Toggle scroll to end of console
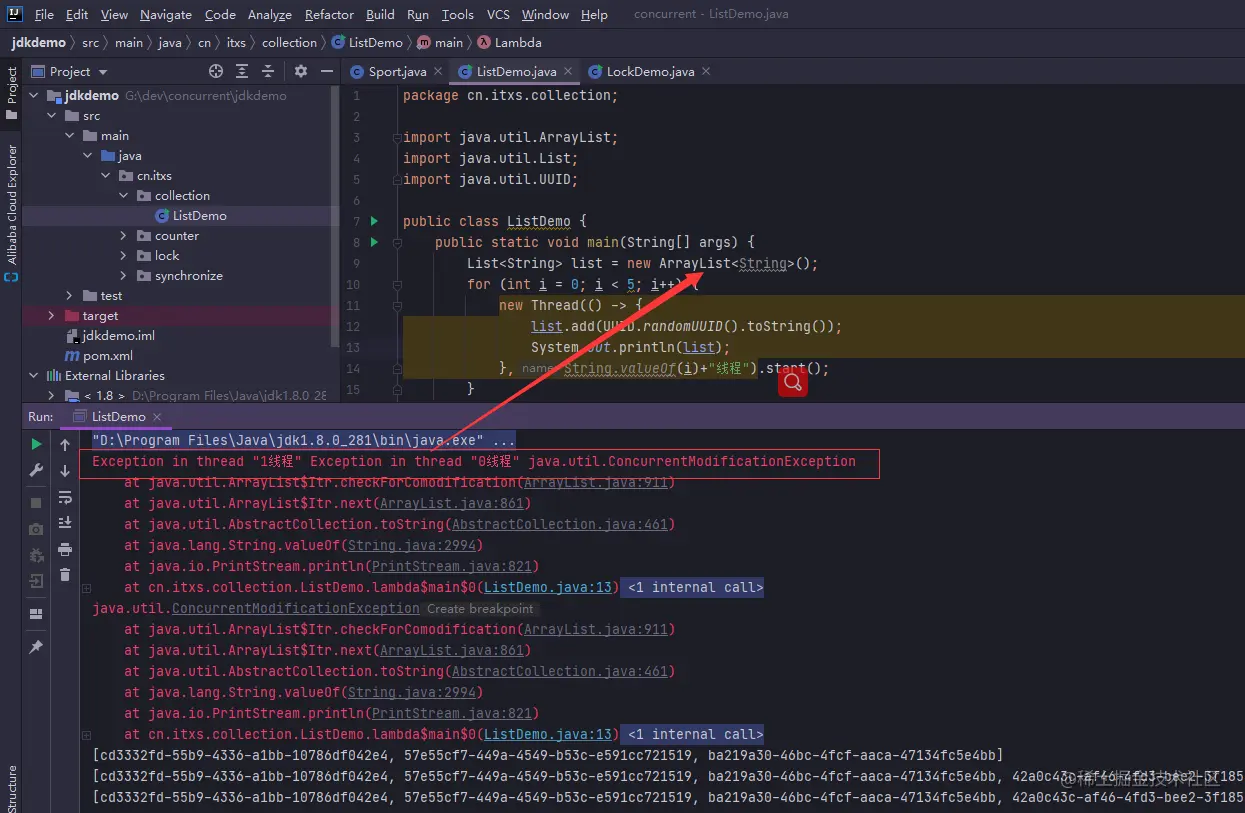This screenshot has width=1245, height=813. pyautogui.click(x=65, y=522)
